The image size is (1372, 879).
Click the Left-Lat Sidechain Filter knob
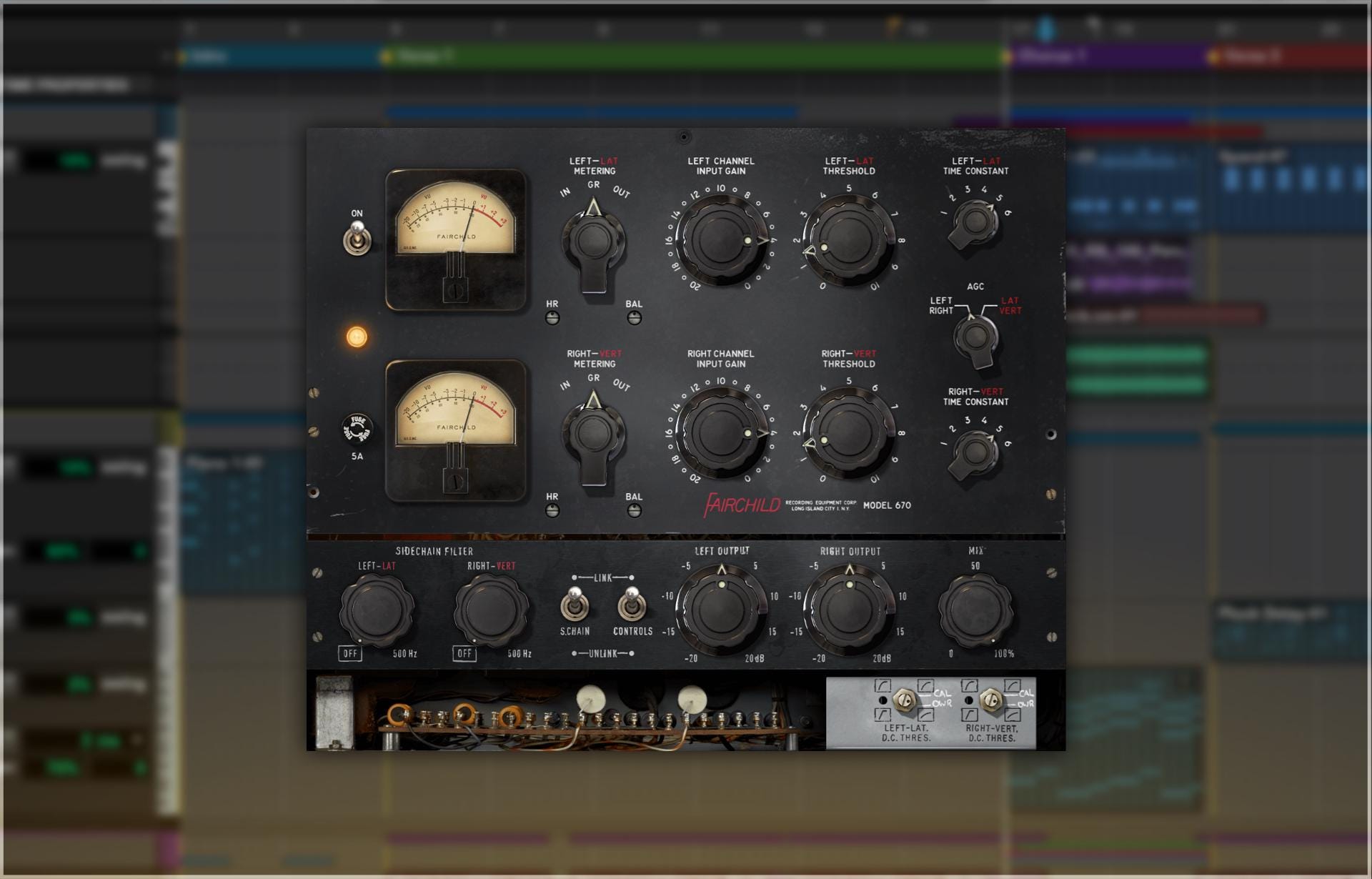377,610
